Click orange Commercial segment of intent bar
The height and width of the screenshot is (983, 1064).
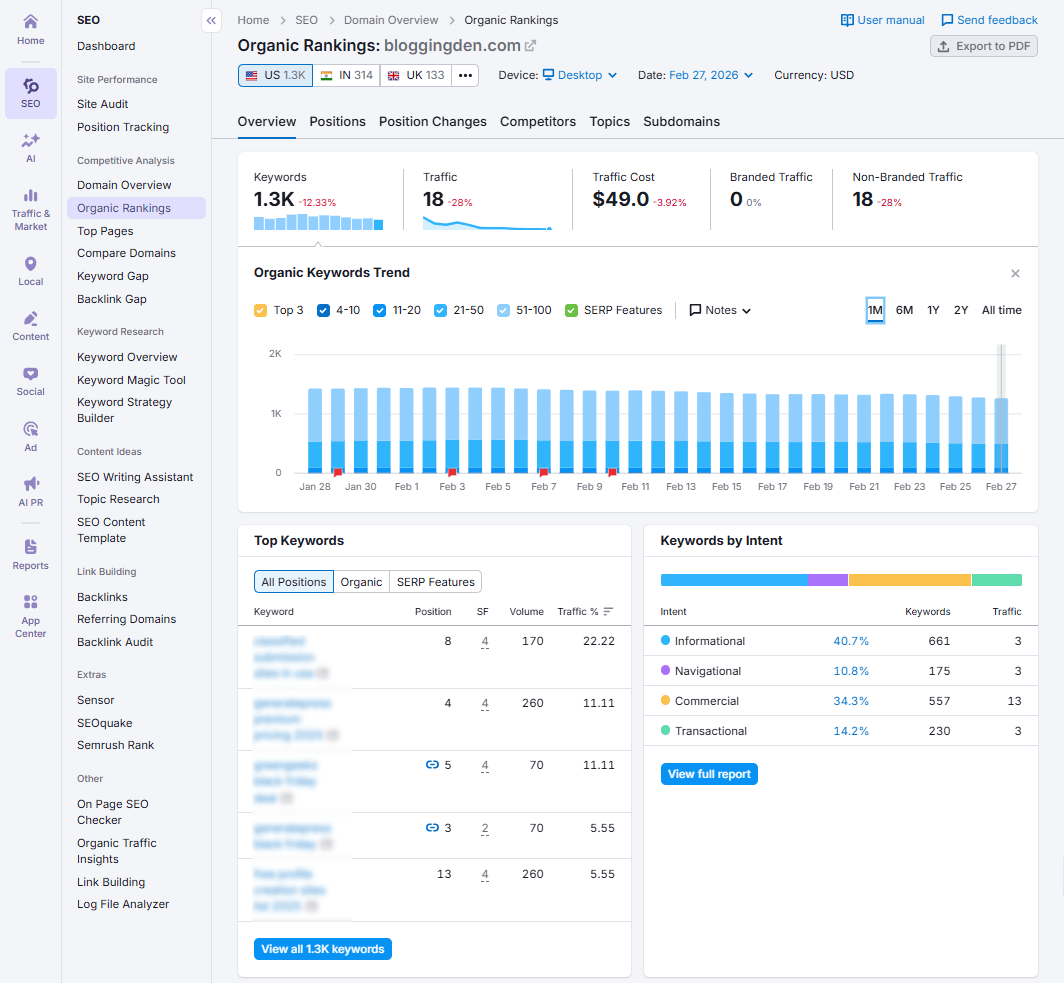coord(910,580)
